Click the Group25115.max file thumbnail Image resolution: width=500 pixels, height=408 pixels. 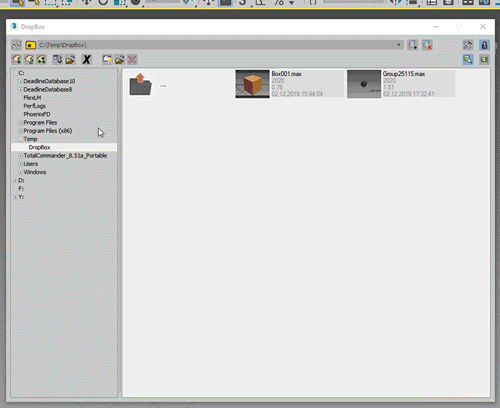(x=364, y=84)
